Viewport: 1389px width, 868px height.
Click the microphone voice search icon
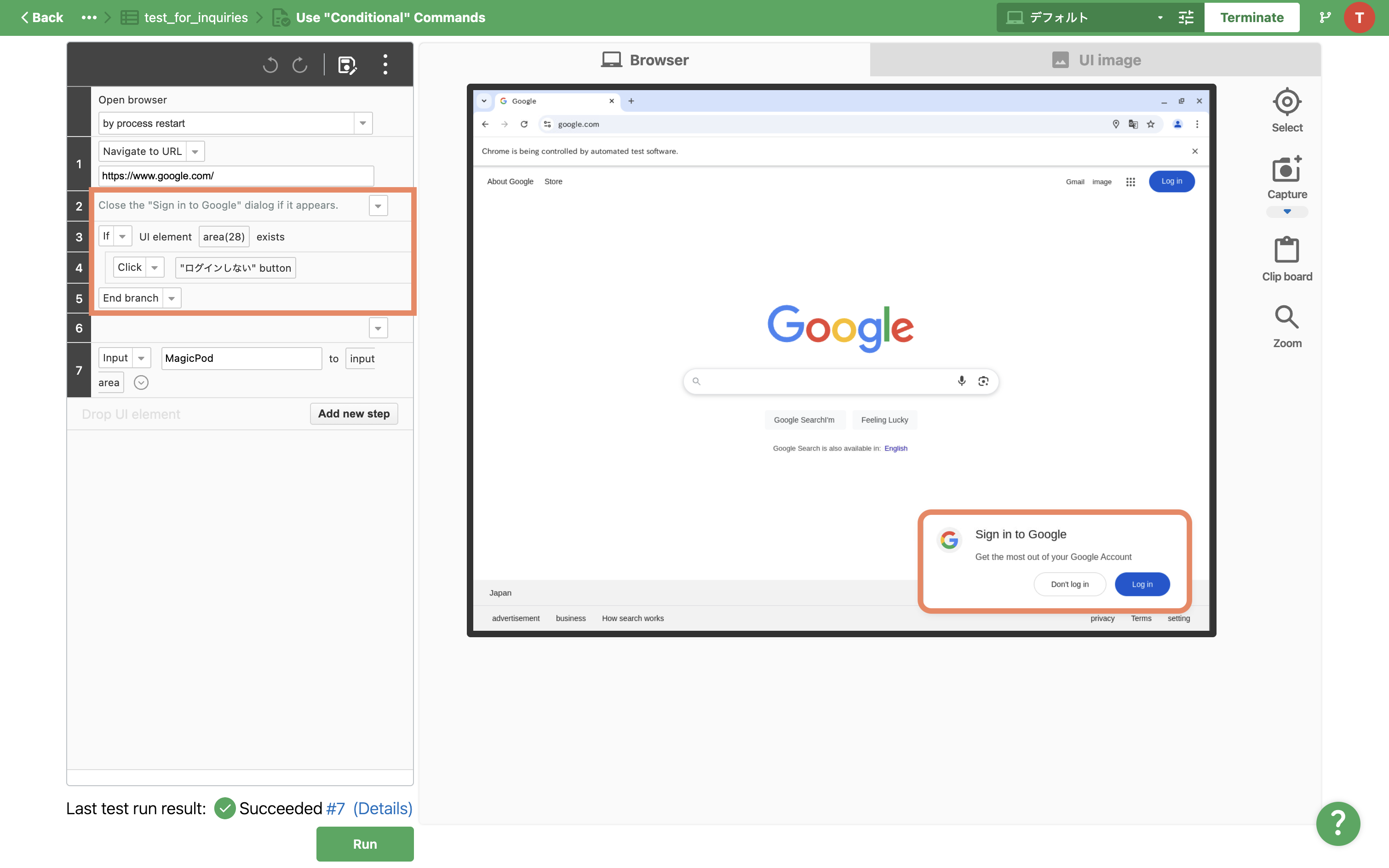pos(961,381)
